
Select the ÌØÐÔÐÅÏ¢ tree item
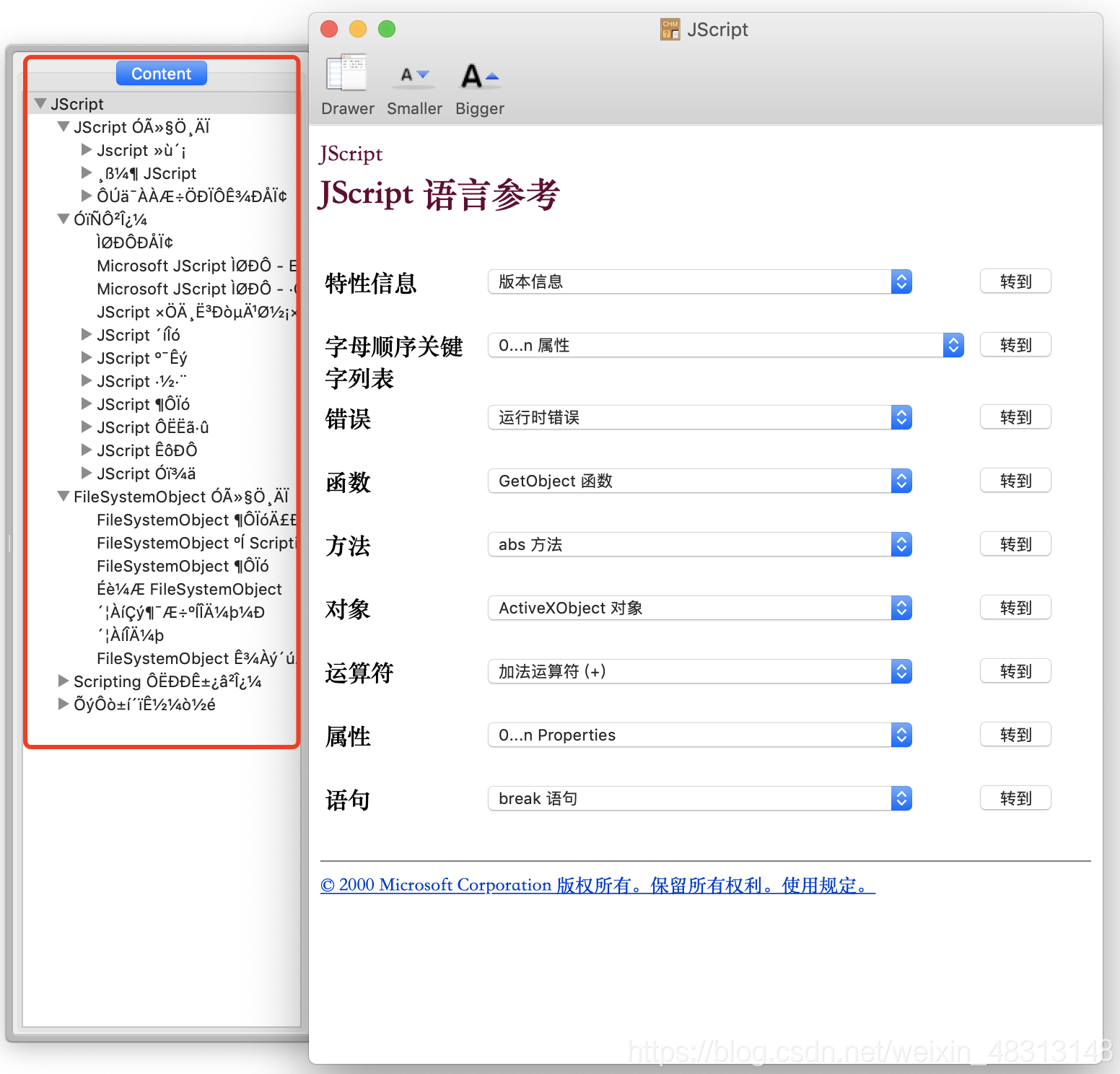[135, 243]
